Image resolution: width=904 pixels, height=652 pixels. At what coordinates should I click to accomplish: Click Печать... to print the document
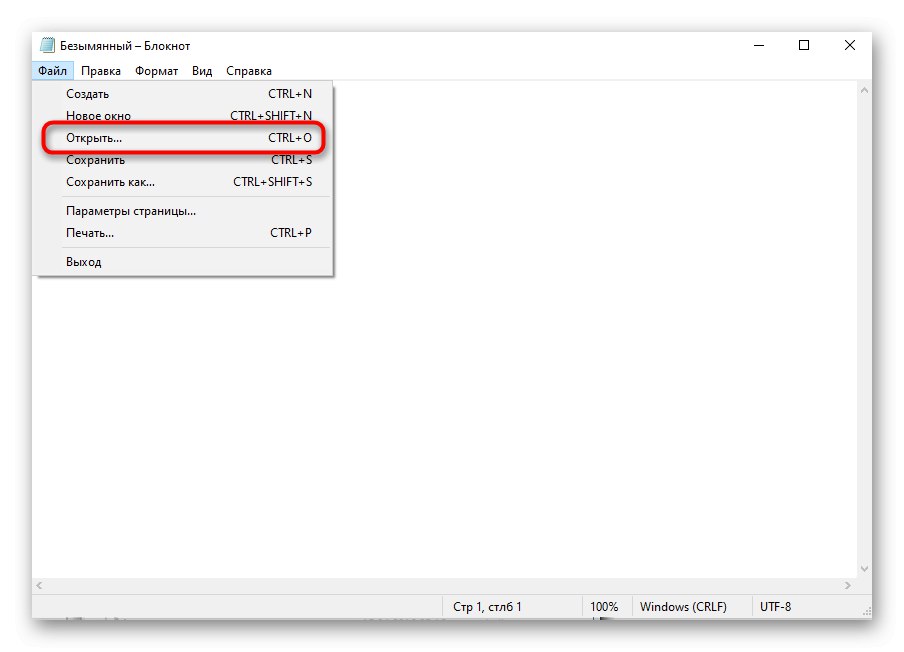(x=92, y=232)
